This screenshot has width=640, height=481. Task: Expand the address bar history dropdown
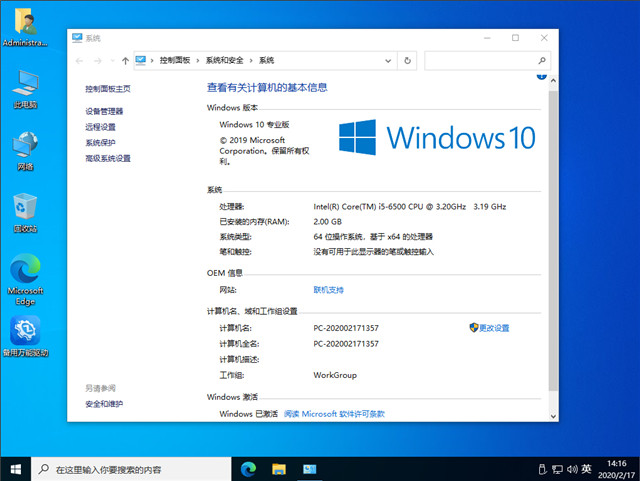click(388, 61)
